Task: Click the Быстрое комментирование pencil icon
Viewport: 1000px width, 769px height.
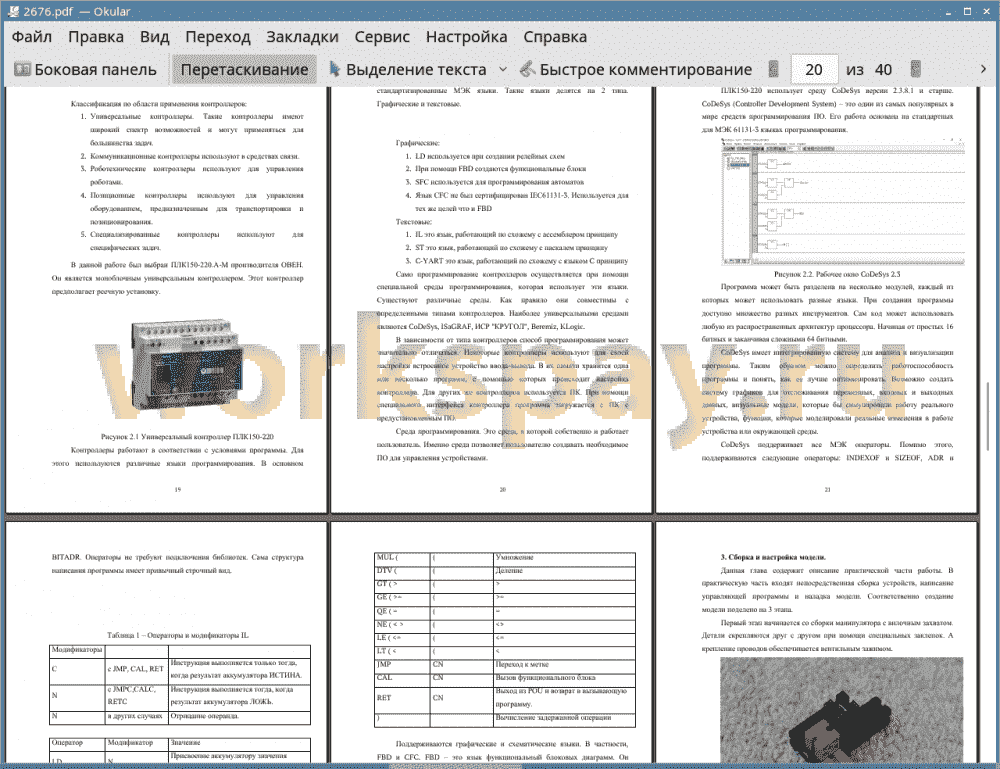Action: pyautogui.click(x=527, y=69)
